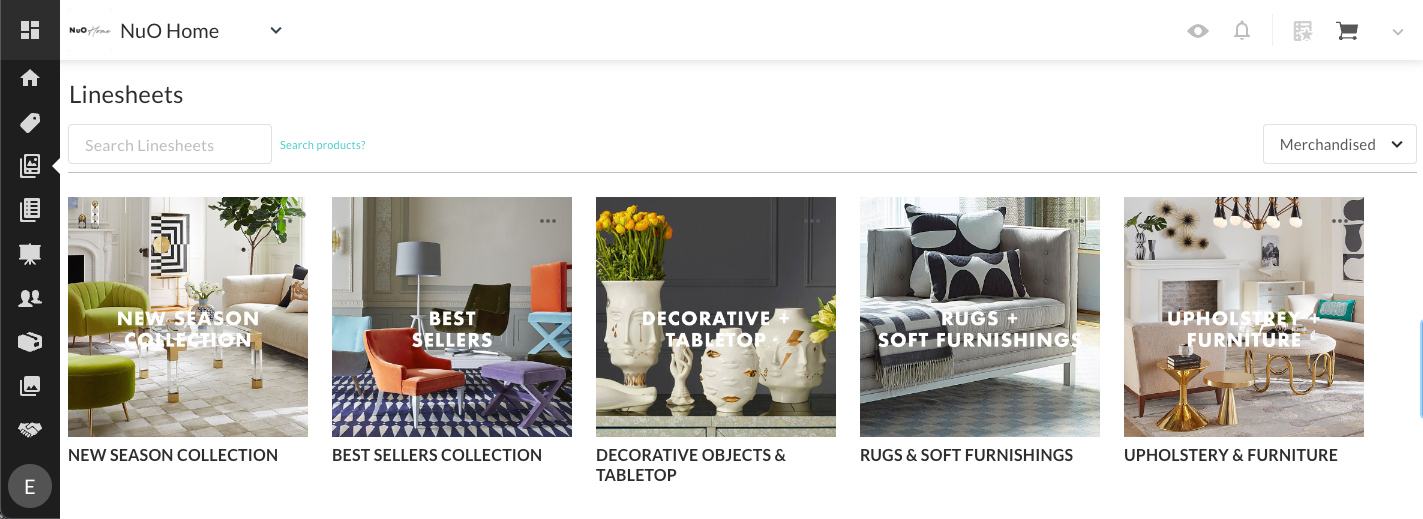Open the dashboard grid icon in sidebar

(x=30, y=30)
